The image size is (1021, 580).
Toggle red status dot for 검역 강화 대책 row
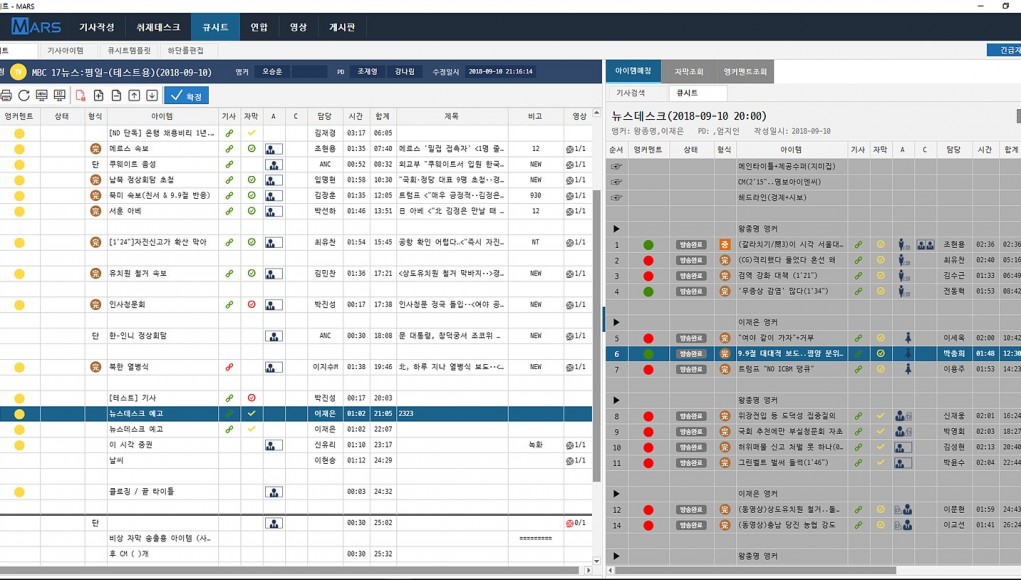648,276
